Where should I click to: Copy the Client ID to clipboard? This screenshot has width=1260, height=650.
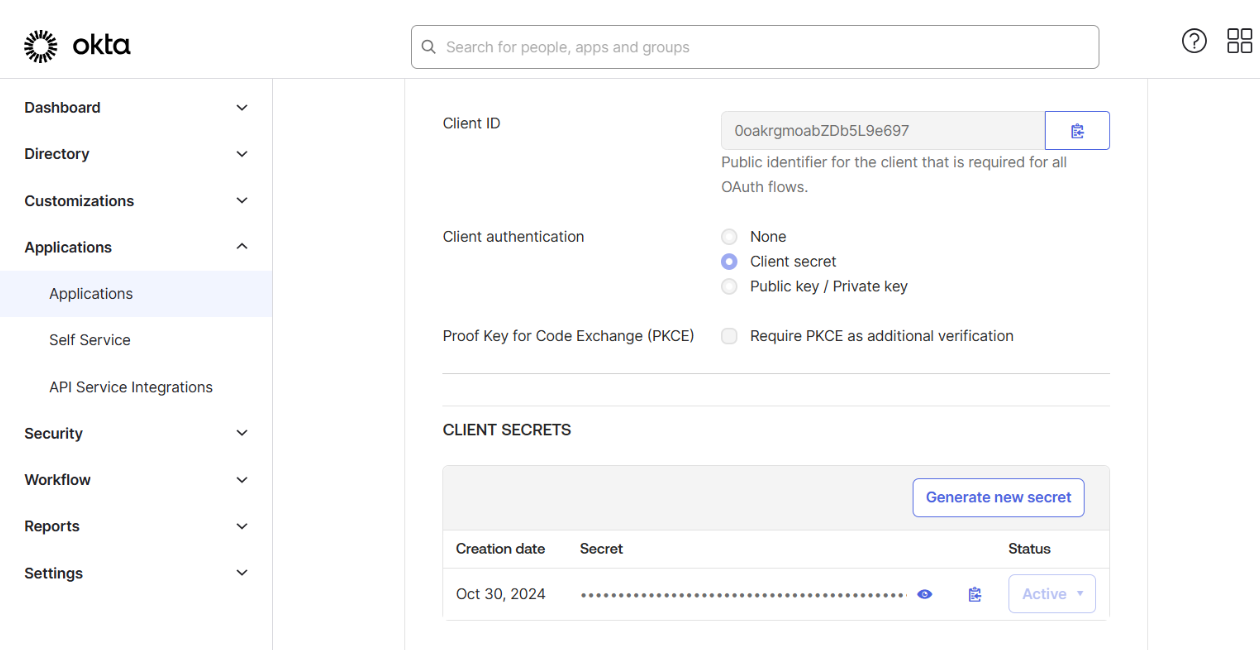pyautogui.click(x=1077, y=131)
